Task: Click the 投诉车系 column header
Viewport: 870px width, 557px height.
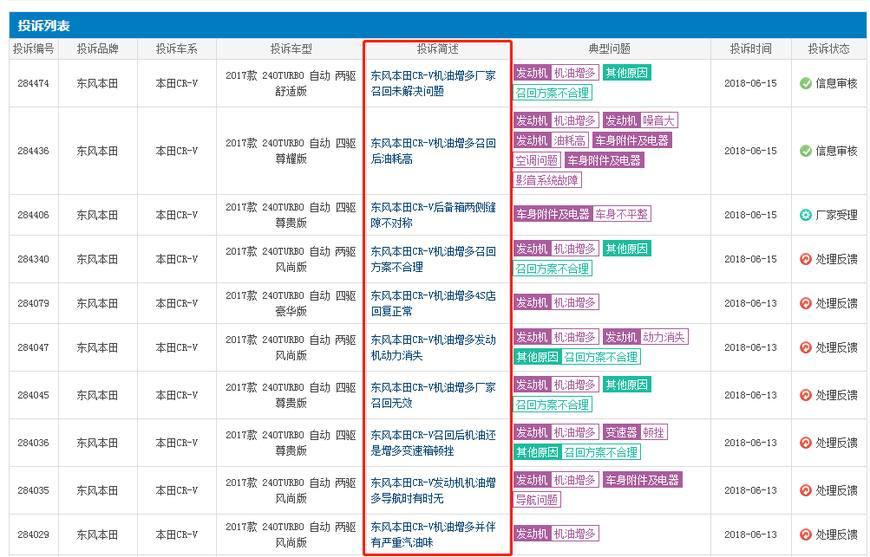Action: click(x=176, y=49)
